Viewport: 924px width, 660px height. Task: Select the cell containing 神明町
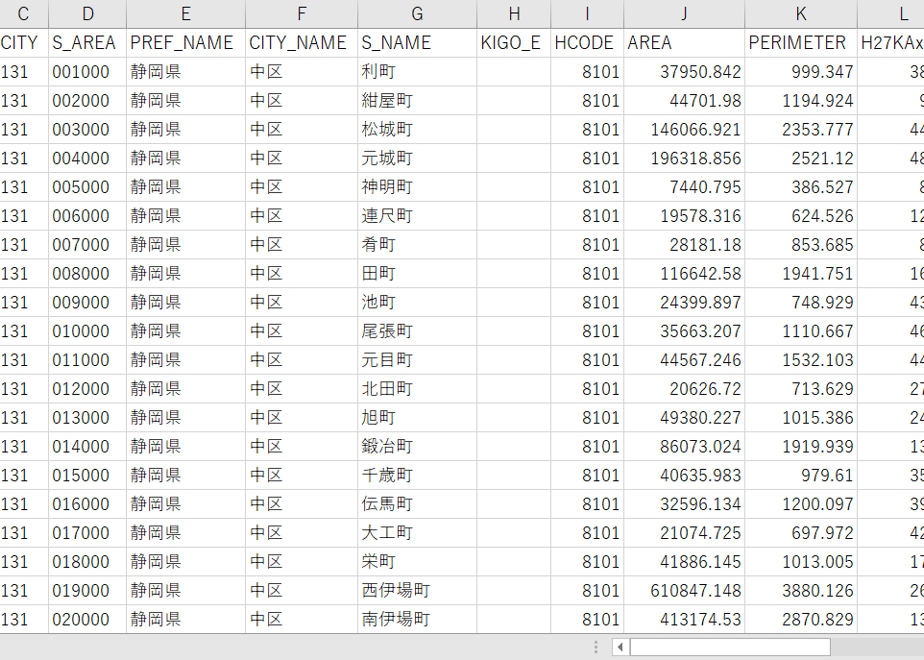(417, 187)
